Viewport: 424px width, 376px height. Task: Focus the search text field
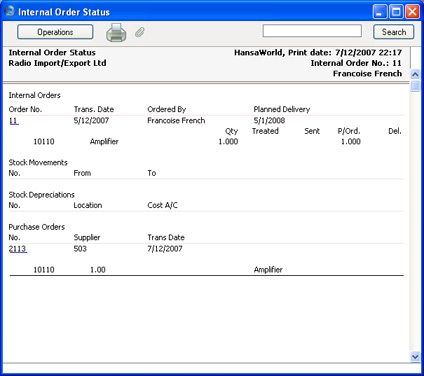click(312, 31)
